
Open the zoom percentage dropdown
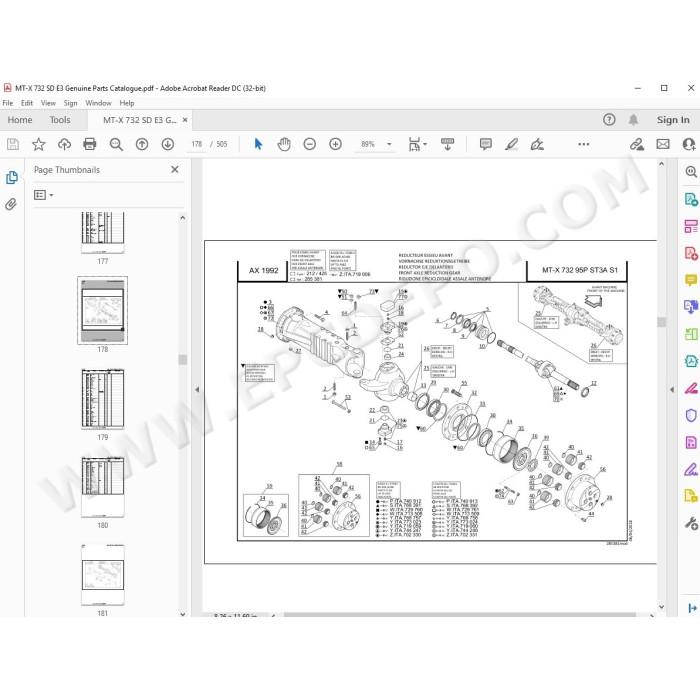pyautogui.click(x=389, y=144)
